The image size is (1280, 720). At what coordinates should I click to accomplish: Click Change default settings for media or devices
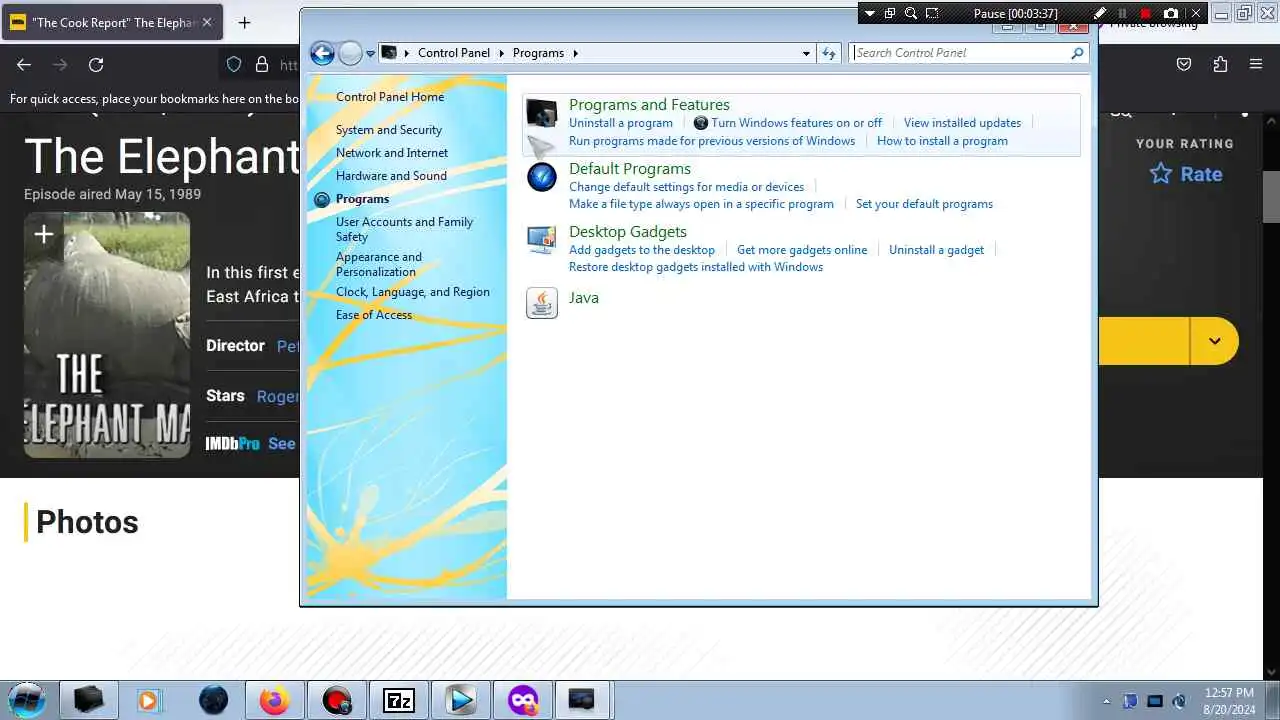pos(686,187)
